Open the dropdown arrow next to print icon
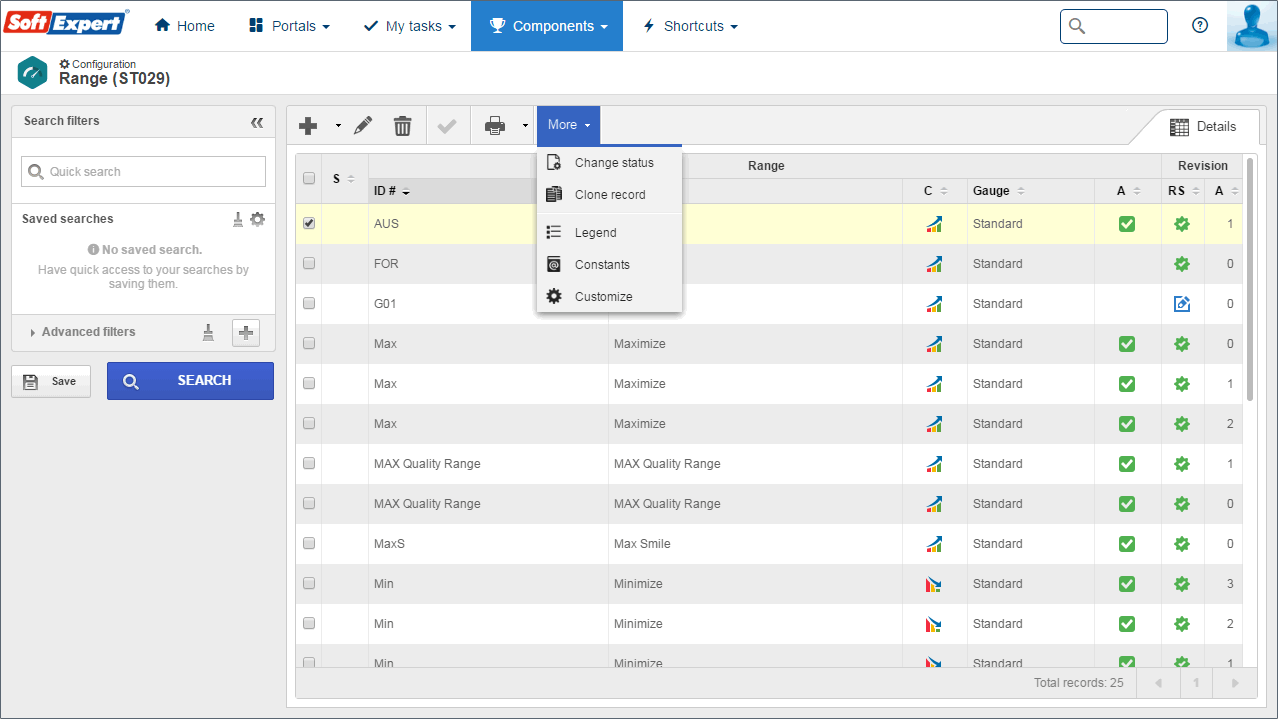This screenshot has width=1278, height=719. click(525, 126)
